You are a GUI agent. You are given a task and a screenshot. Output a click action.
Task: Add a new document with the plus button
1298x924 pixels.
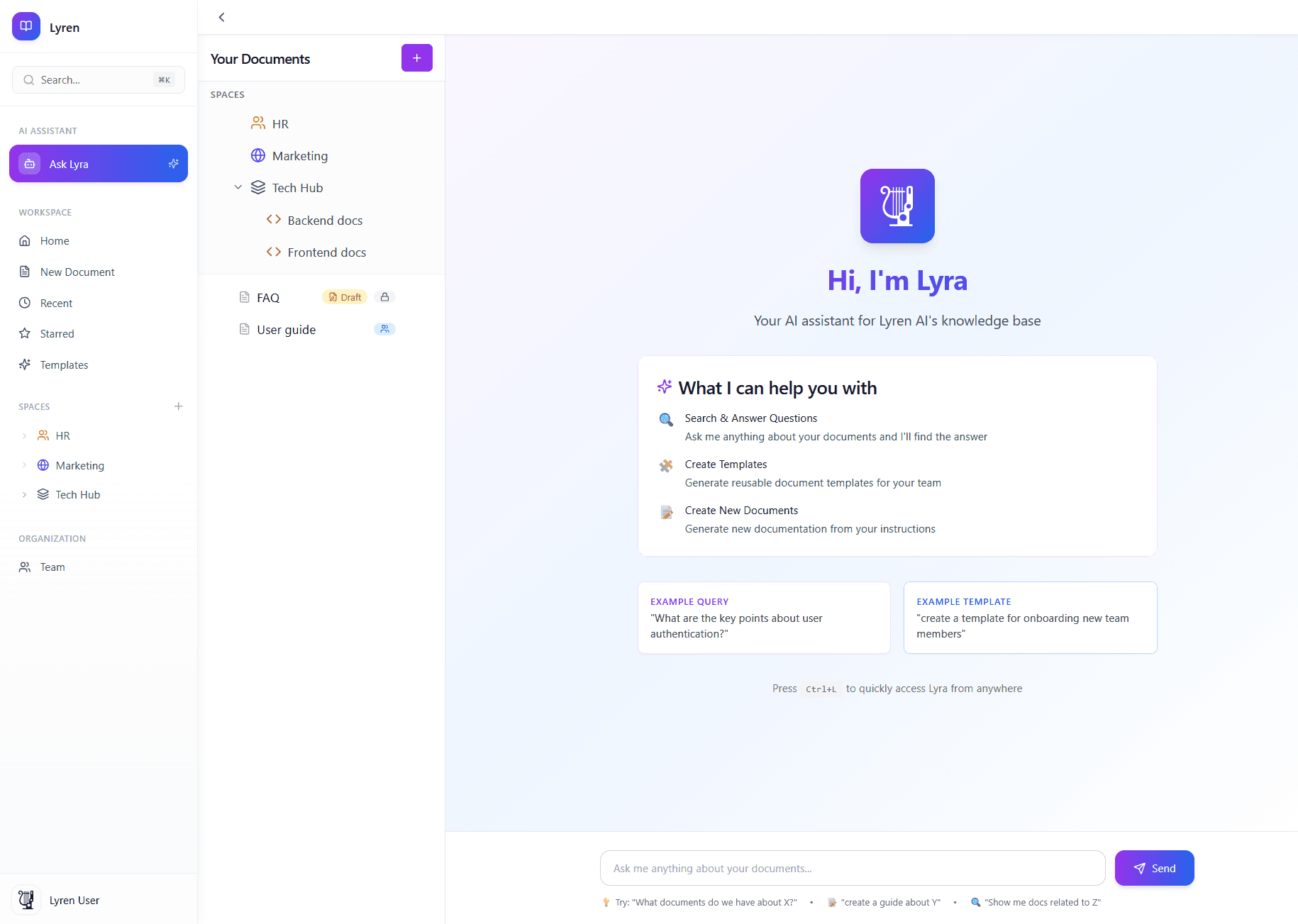click(416, 57)
